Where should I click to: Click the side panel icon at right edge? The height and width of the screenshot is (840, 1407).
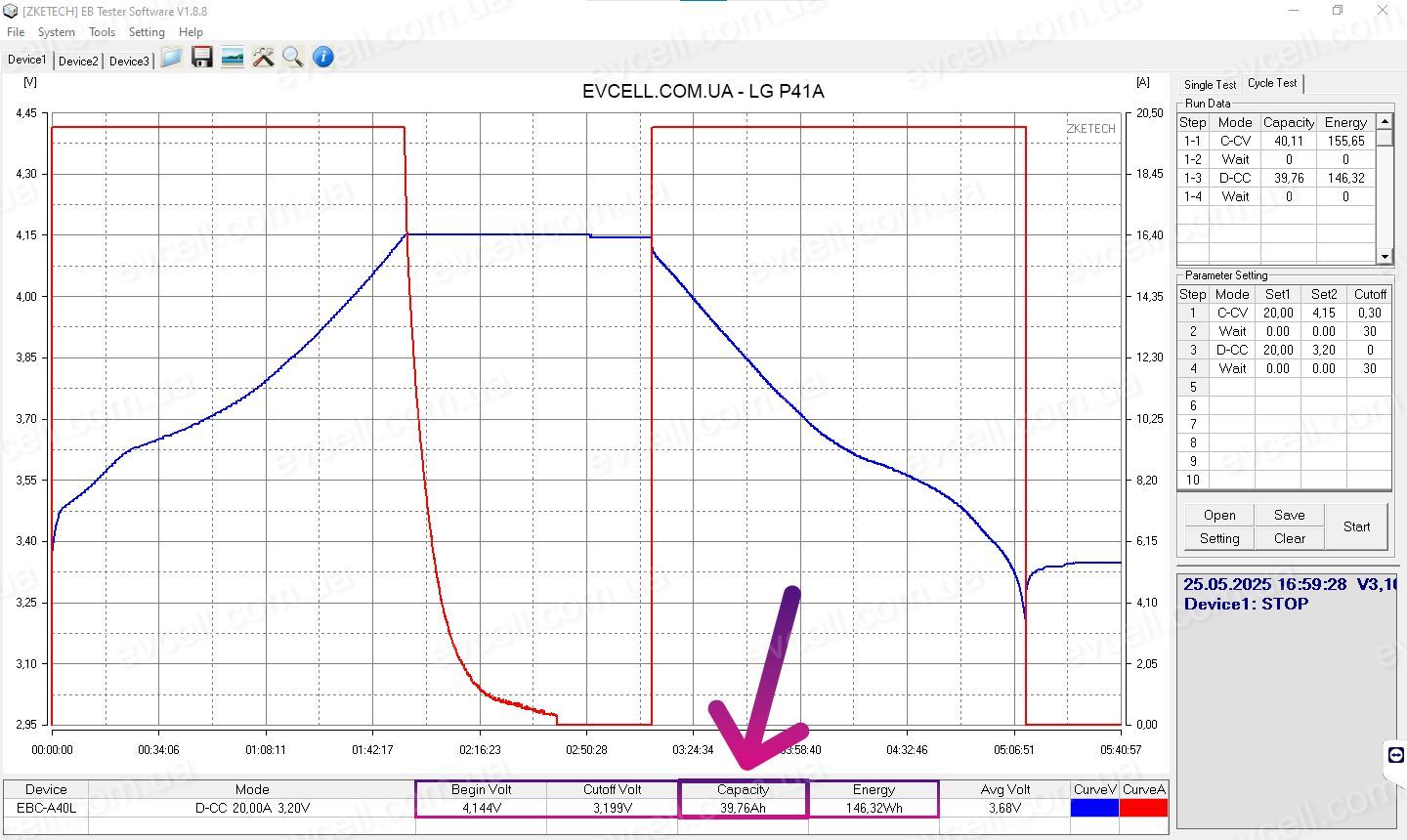(1396, 755)
